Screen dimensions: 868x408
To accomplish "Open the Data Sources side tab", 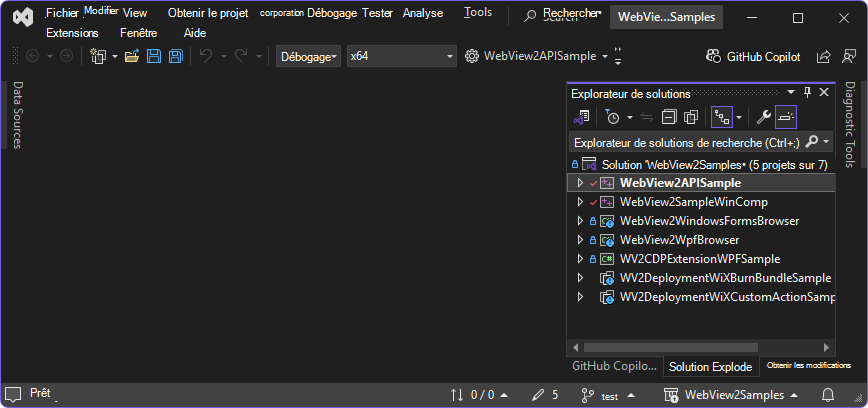I will (17, 115).
